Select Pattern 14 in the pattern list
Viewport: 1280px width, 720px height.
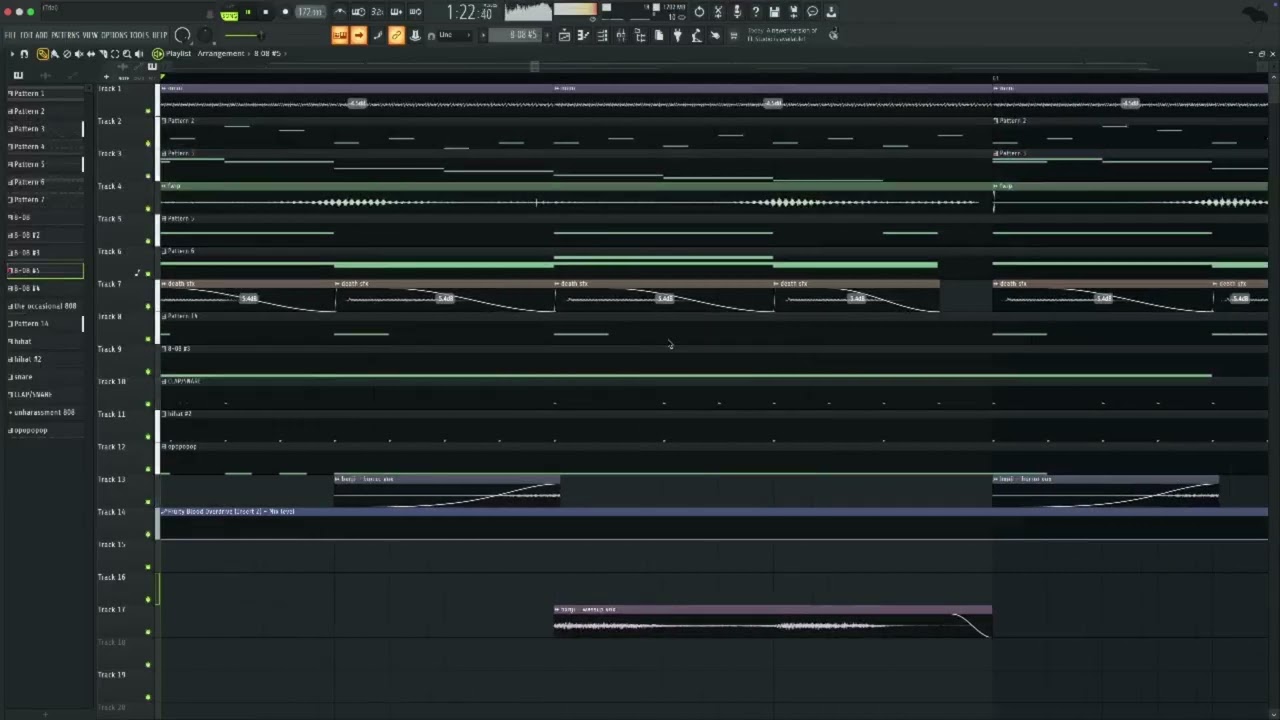coord(45,324)
